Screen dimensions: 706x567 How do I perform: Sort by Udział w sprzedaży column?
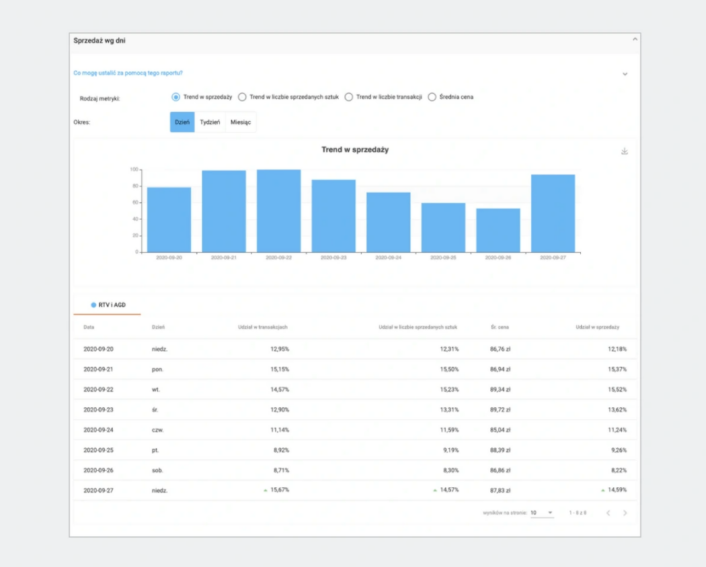pos(597,327)
